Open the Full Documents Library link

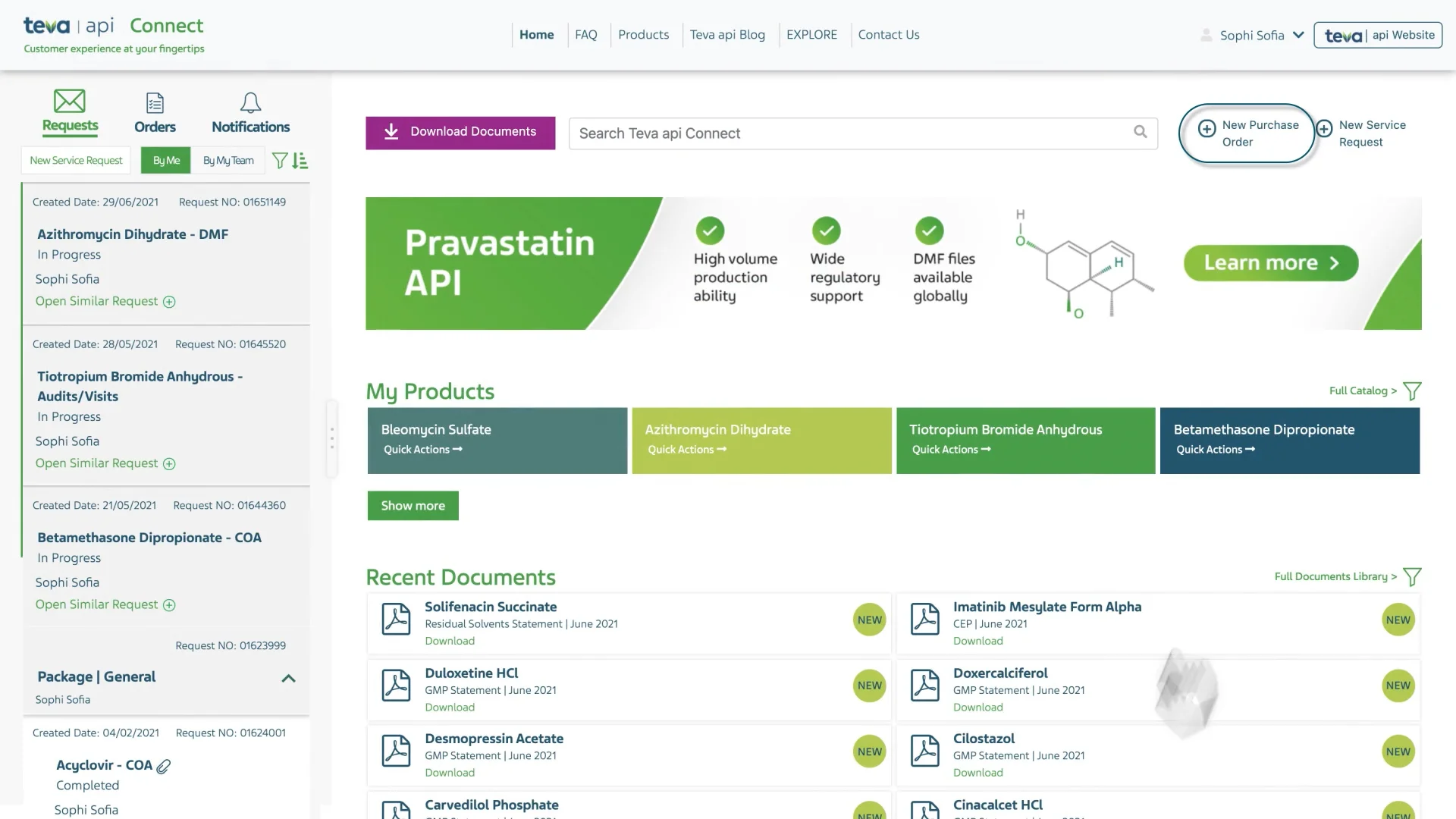click(1333, 576)
